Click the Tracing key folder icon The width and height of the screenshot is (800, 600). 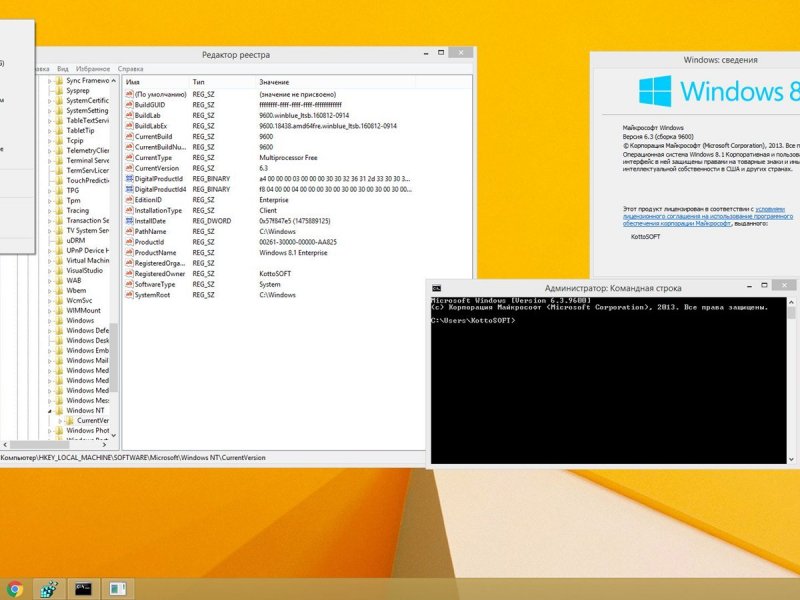(59, 210)
